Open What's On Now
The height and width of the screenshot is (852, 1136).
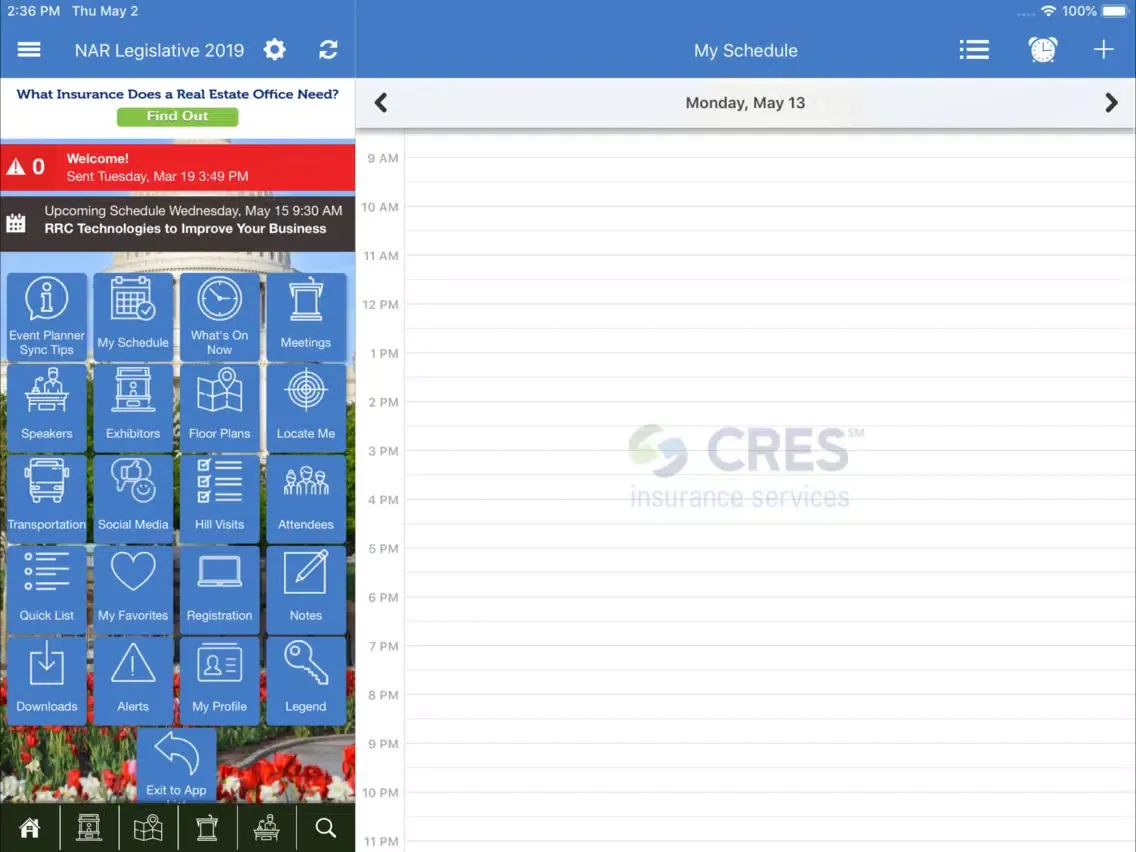pyautogui.click(x=220, y=317)
